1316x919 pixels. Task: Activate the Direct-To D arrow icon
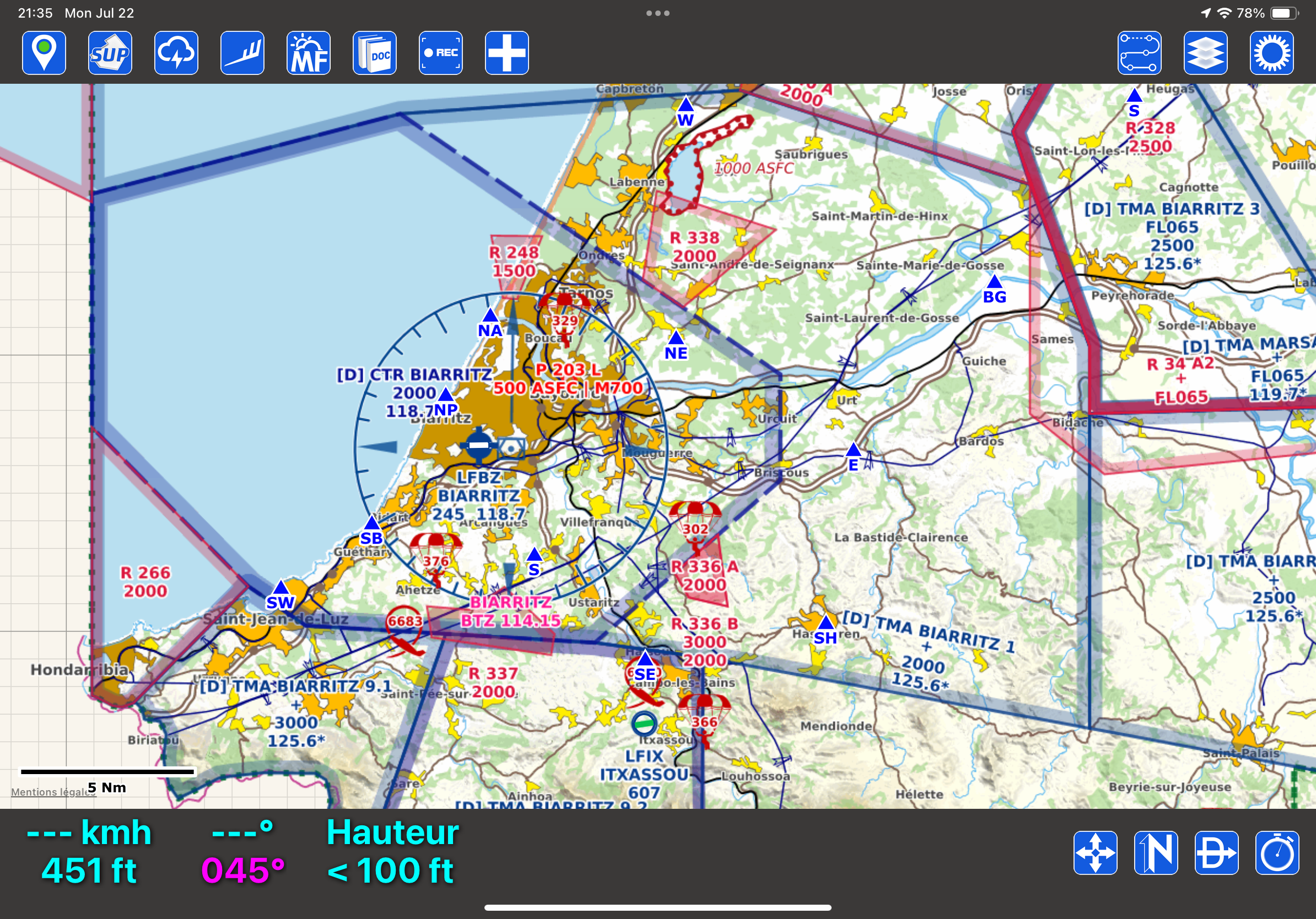click(x=1217, y=852)
